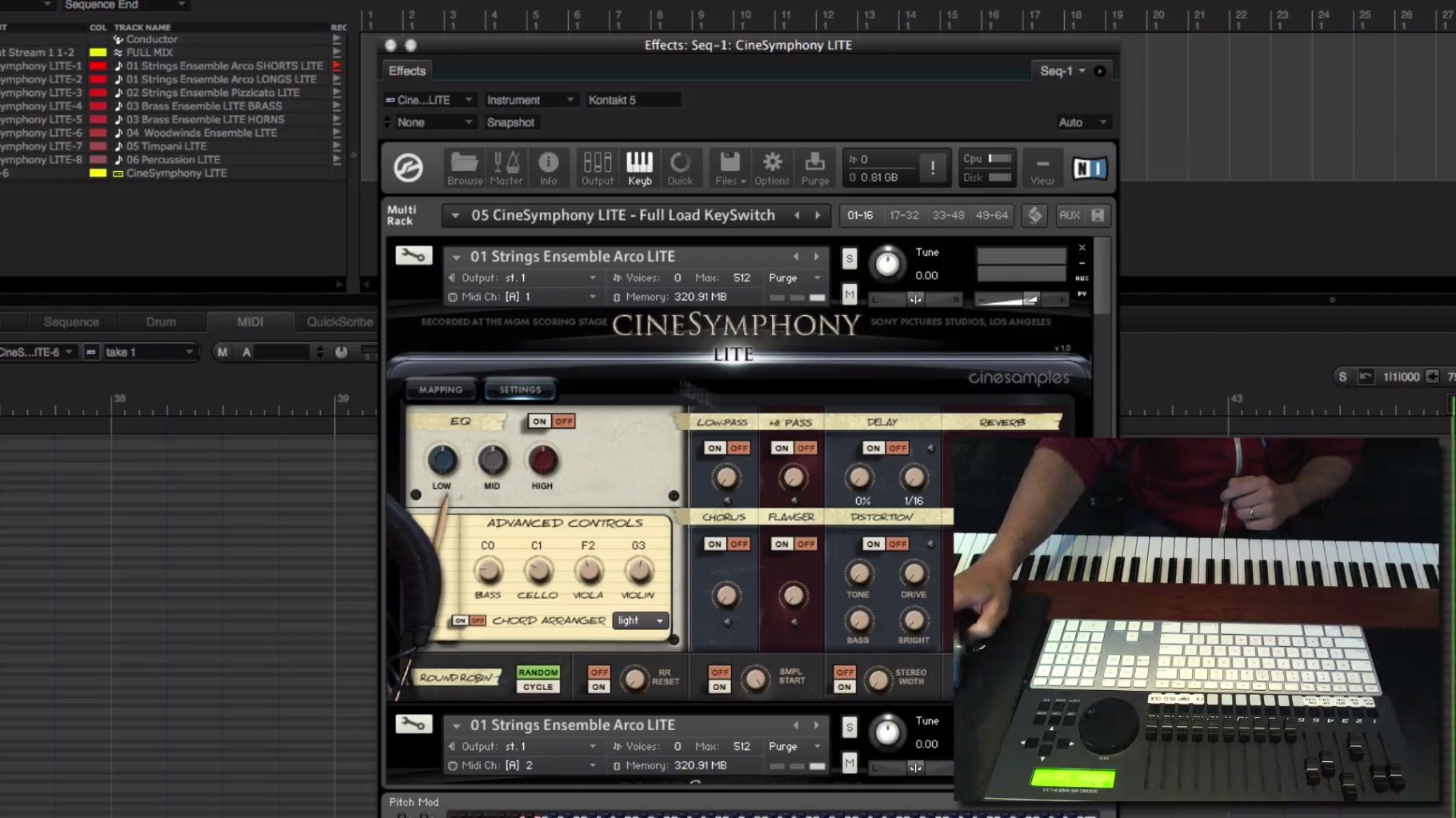Show the Info pane in Kontakt
Image resolution: width=1456 pixels, height=818 pixels.
point(548,168)
